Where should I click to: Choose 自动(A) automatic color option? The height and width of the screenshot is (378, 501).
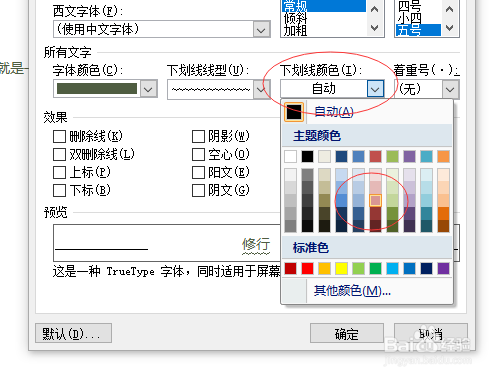click(367, 112)
